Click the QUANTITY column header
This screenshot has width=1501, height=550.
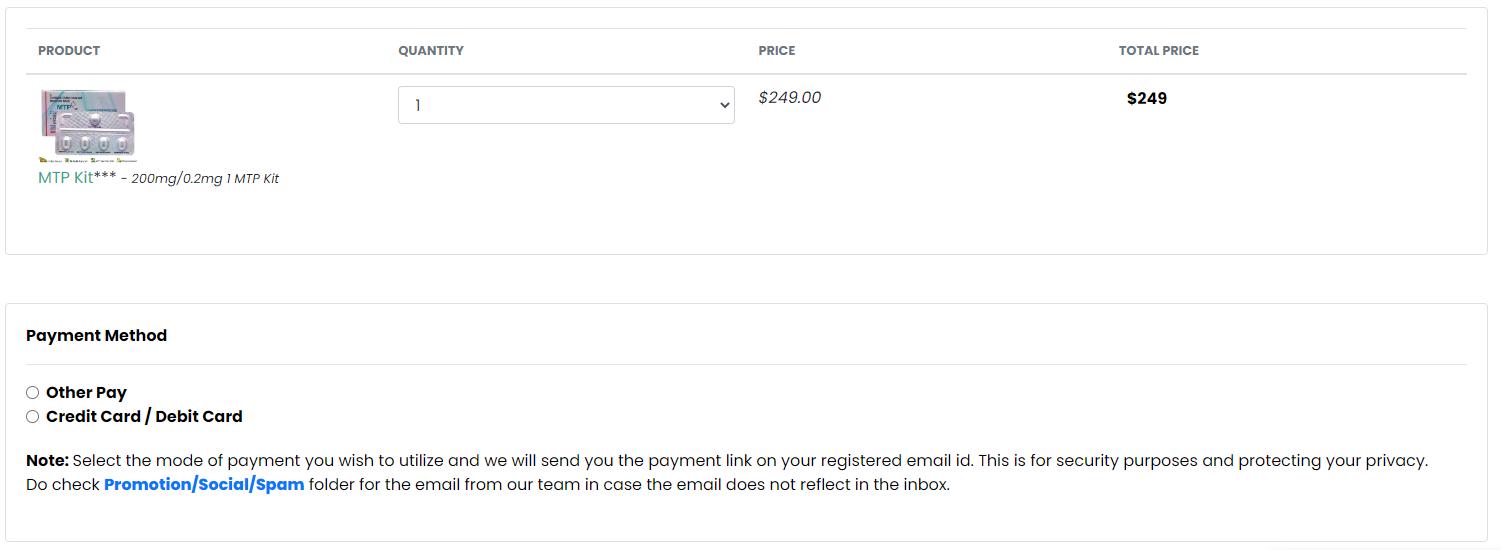[x=431, y=51]
